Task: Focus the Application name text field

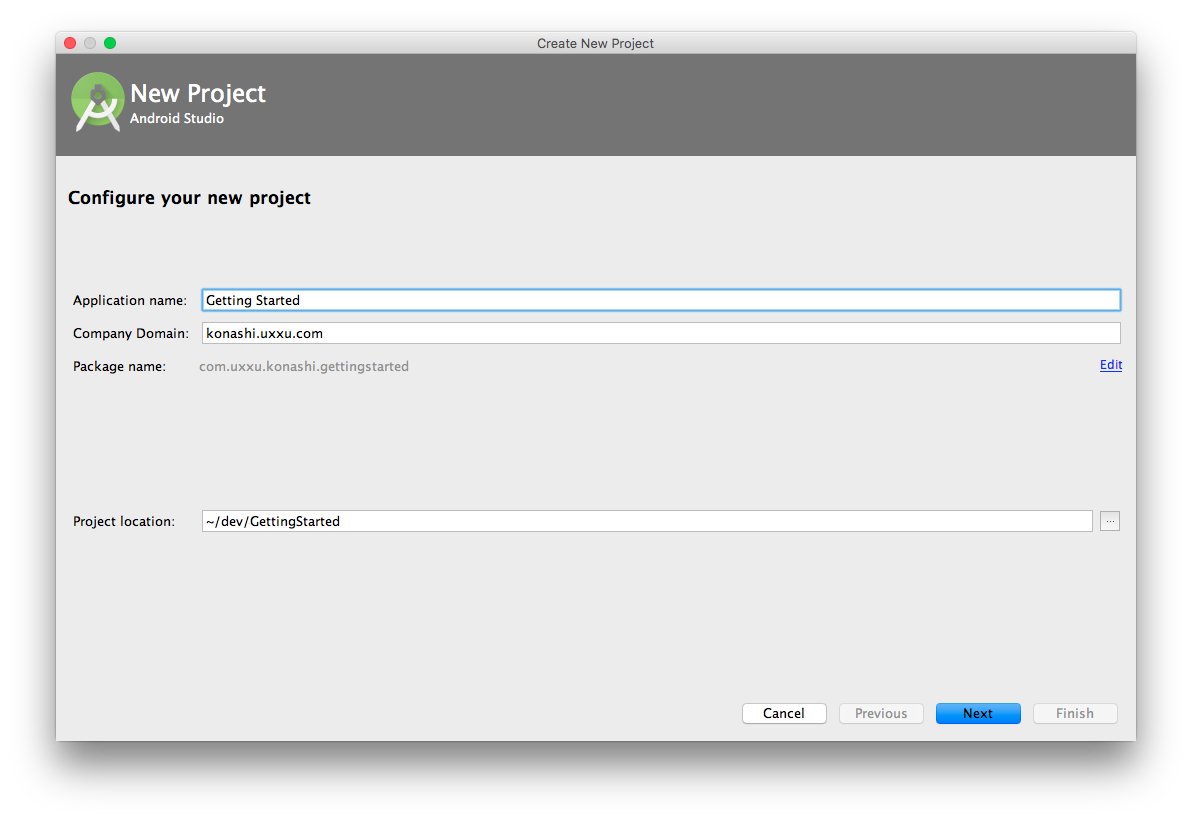Action: pyautogui.click(x=660, y=300)
